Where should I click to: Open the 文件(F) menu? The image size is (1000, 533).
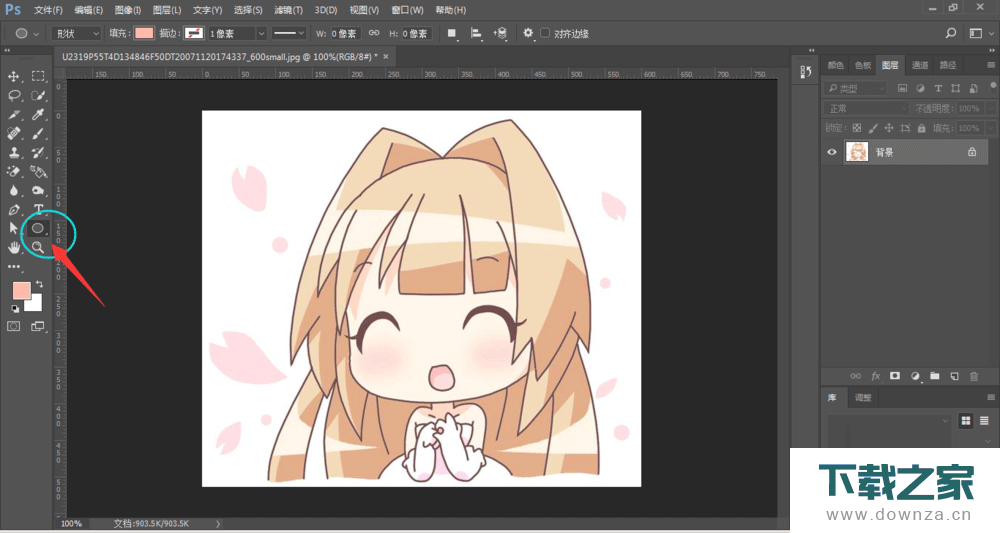click(x=48, y=10)
